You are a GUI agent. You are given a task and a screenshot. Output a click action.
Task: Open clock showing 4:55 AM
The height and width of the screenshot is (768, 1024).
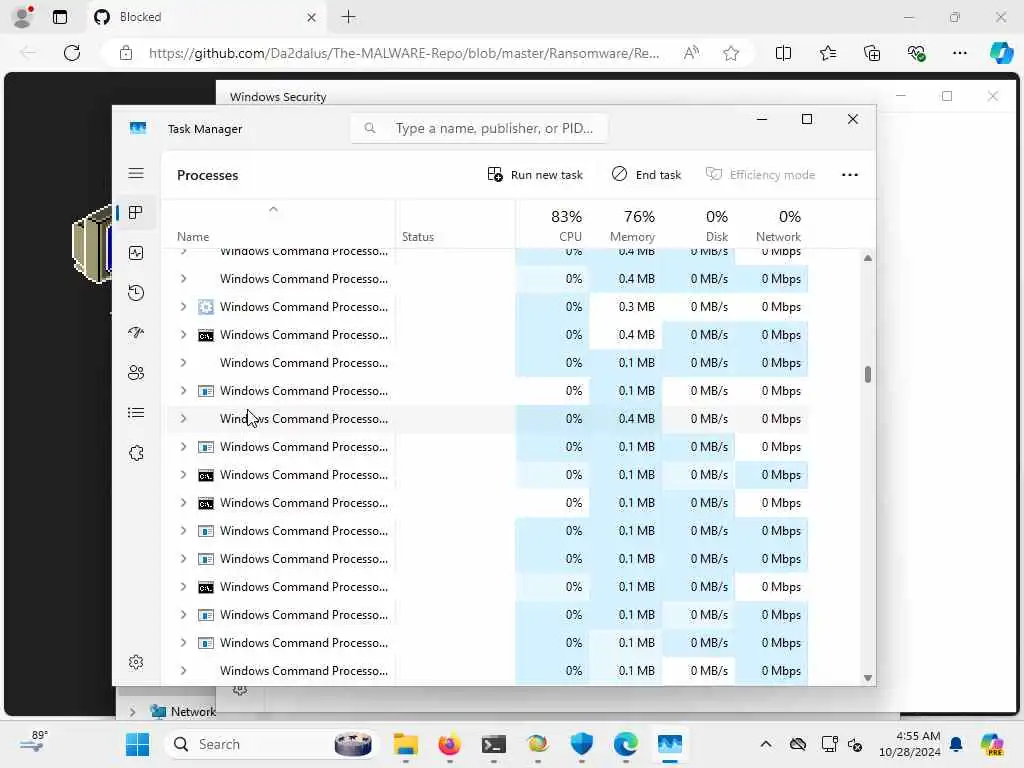coord(910,744)
